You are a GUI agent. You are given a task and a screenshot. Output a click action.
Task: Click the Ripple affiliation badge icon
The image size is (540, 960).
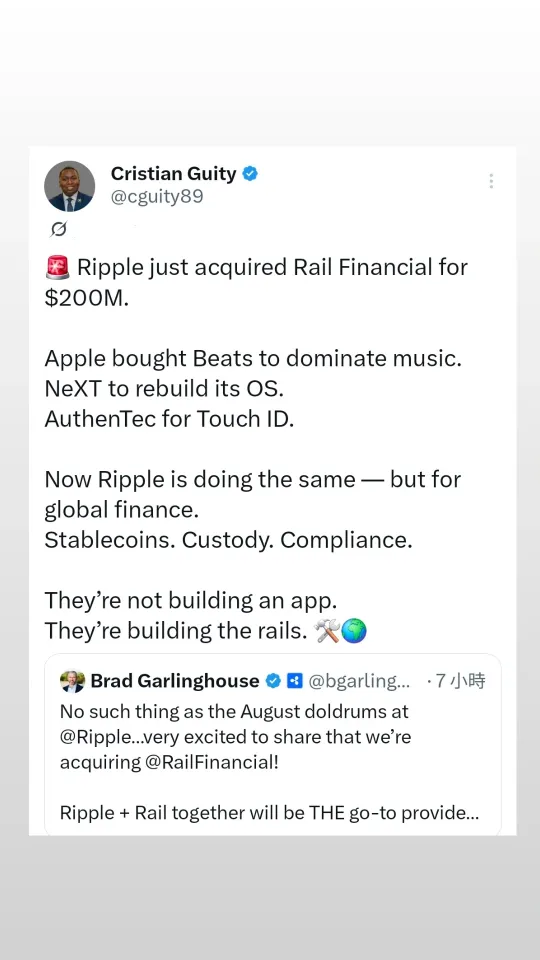pos(294,681)
